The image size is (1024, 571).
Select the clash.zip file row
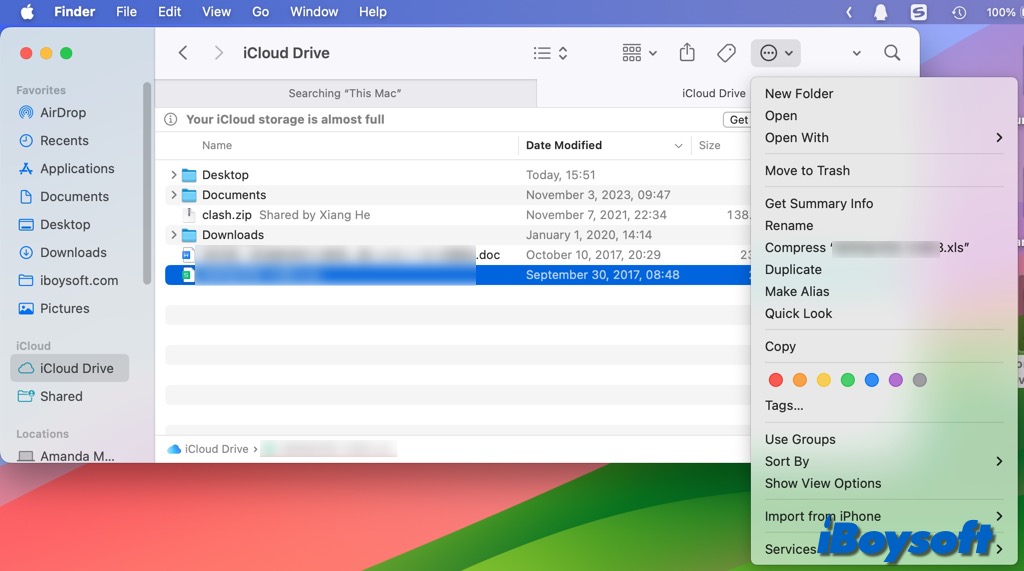click(x=227, y=215)
